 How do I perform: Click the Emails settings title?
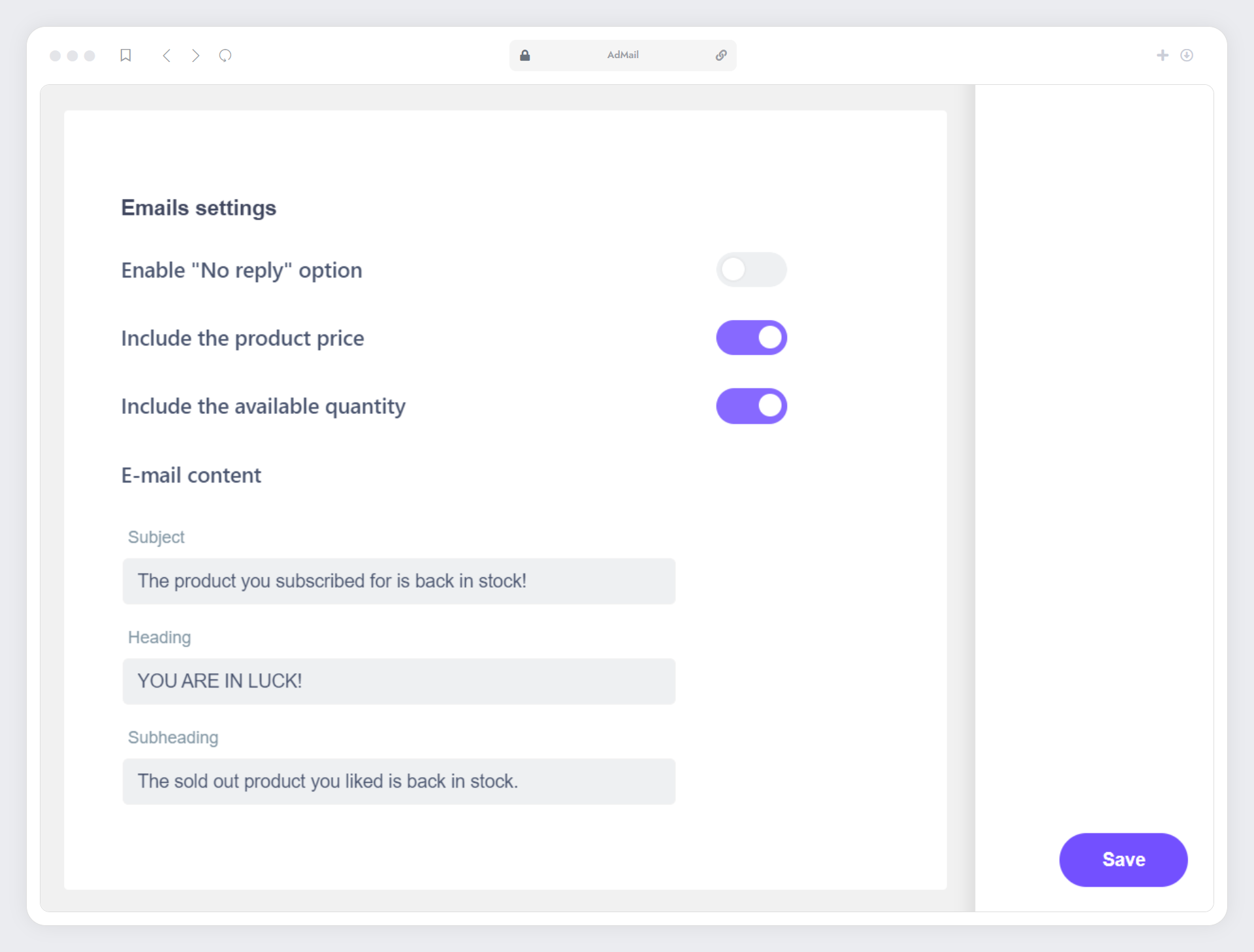click(199, 208)
